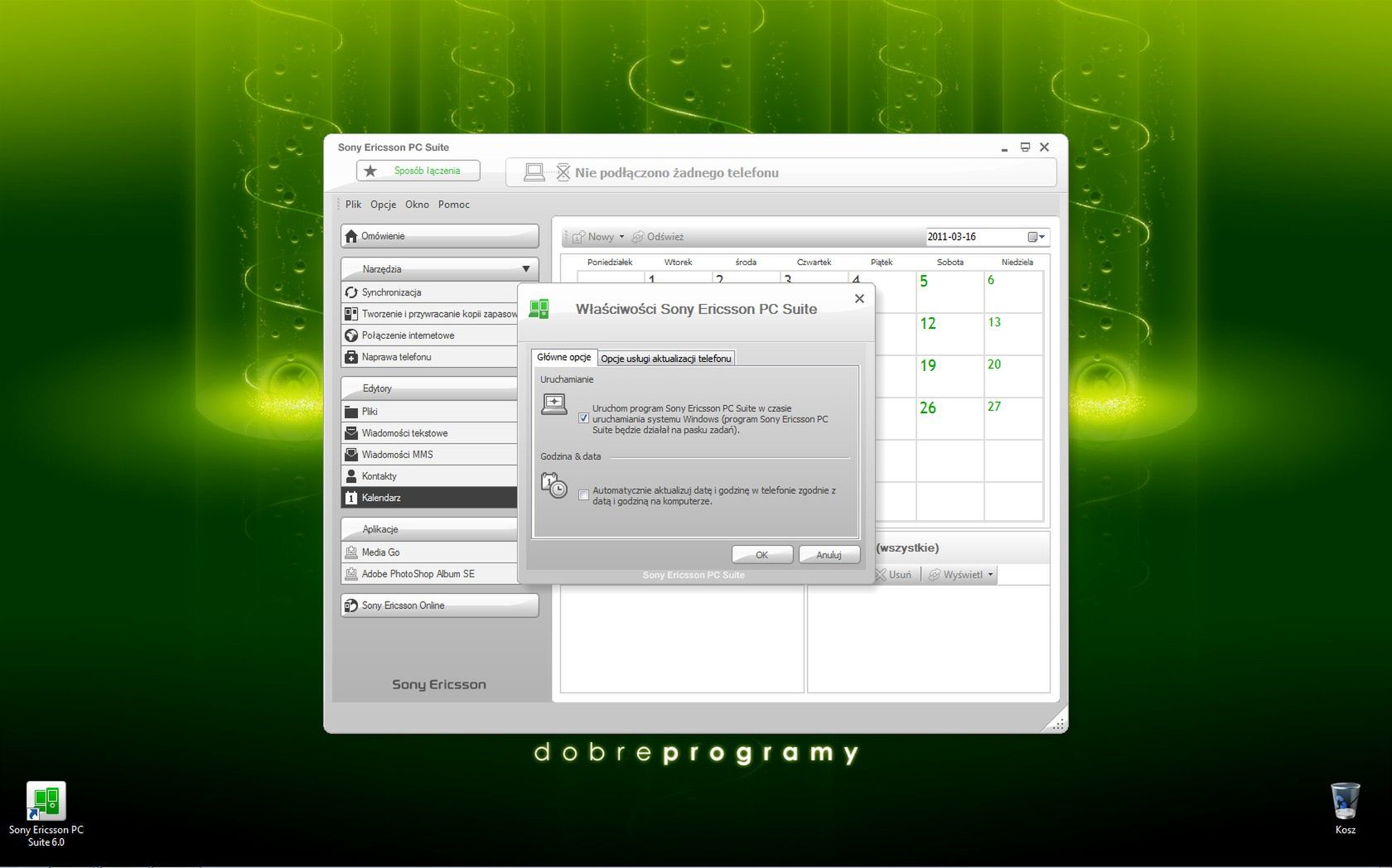Viewport: 1392px width, 868px height.
Task: Select calendar day 13
Action: coord(1013,334)
